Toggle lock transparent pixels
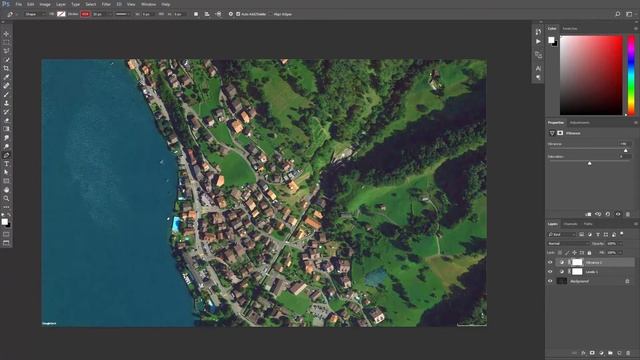 560,253
